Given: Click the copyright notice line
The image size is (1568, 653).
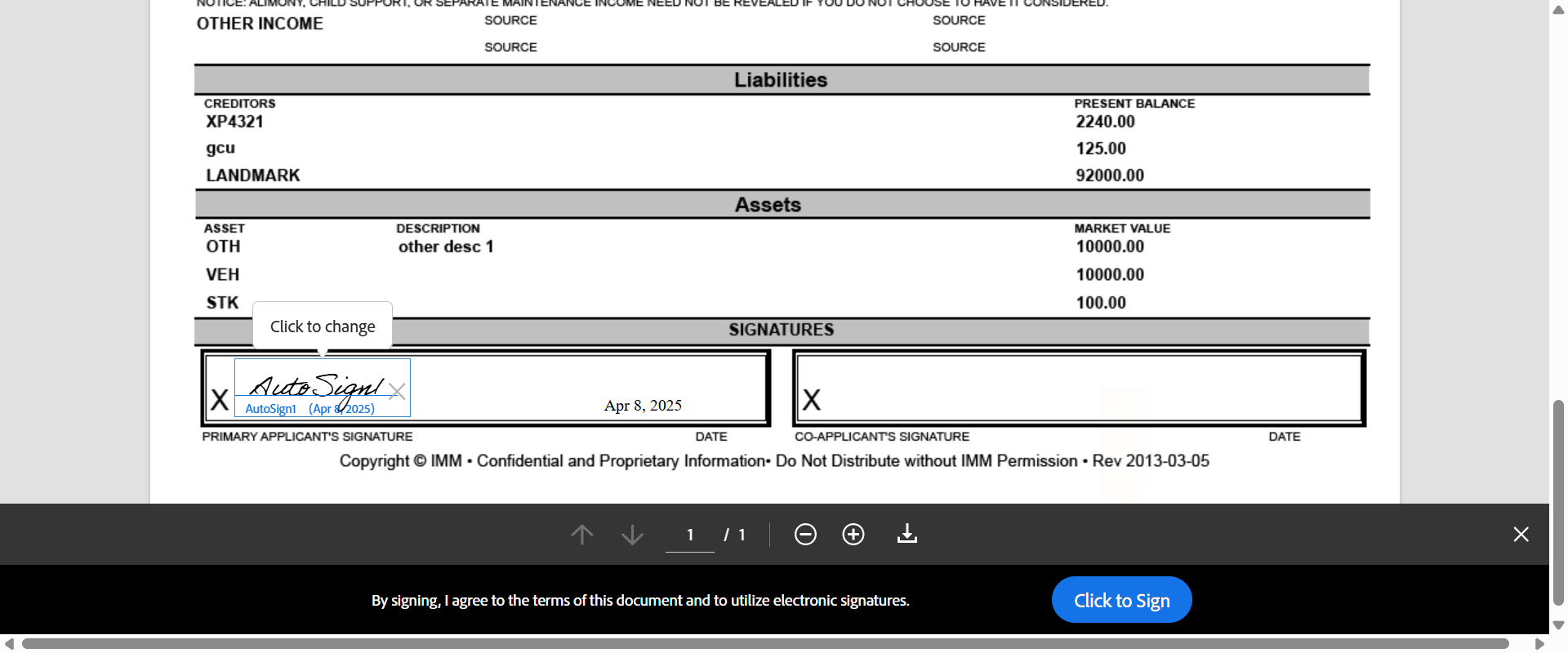Looking at the screenshot, I should pos(774,461).
